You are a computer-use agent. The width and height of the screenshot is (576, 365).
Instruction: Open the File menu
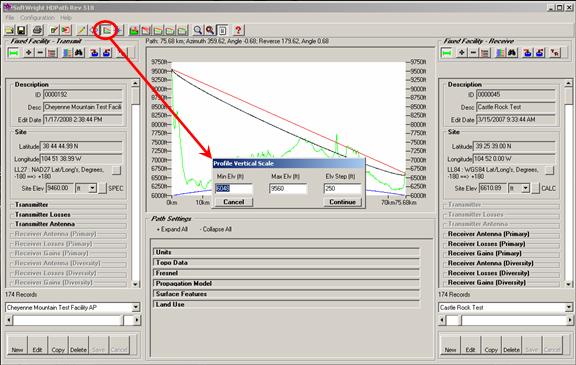click(x=10, y=18)
